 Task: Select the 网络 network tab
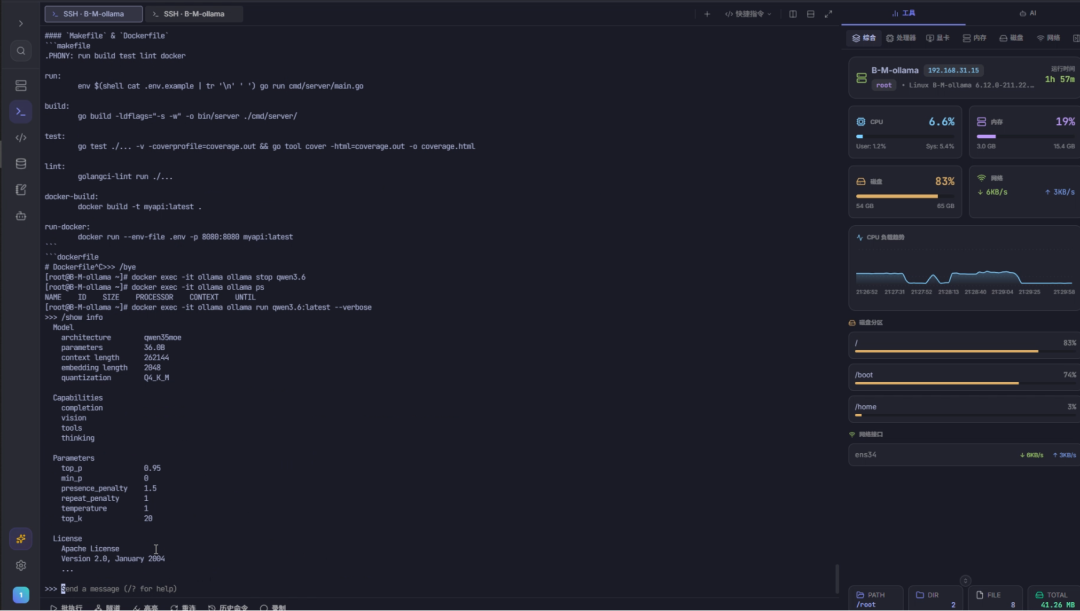1048,38
